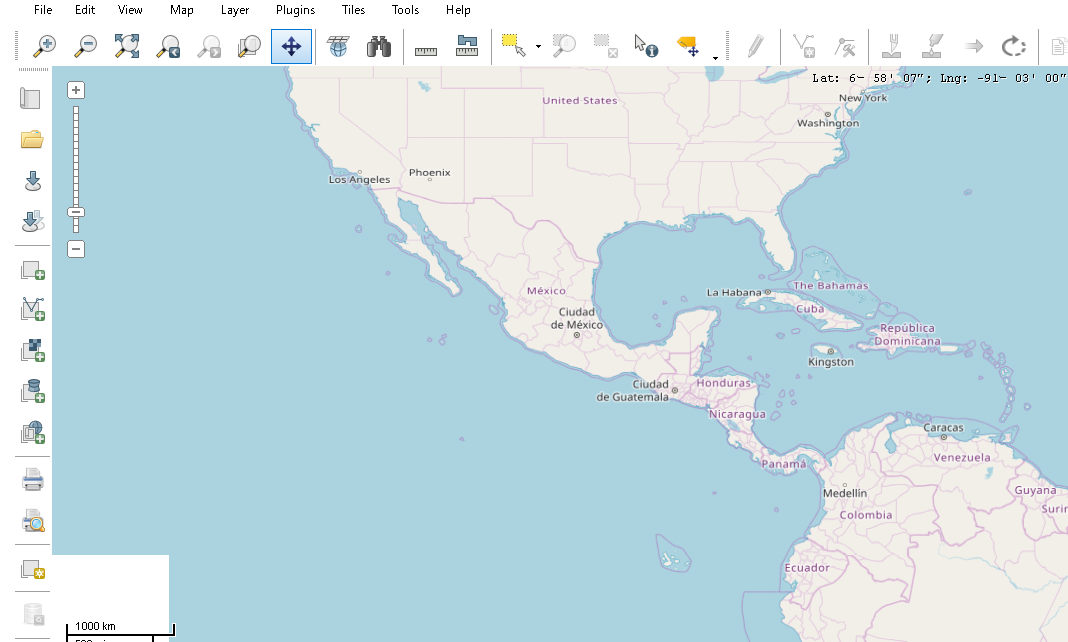Select the feature info tool

[x=645, y=46]
